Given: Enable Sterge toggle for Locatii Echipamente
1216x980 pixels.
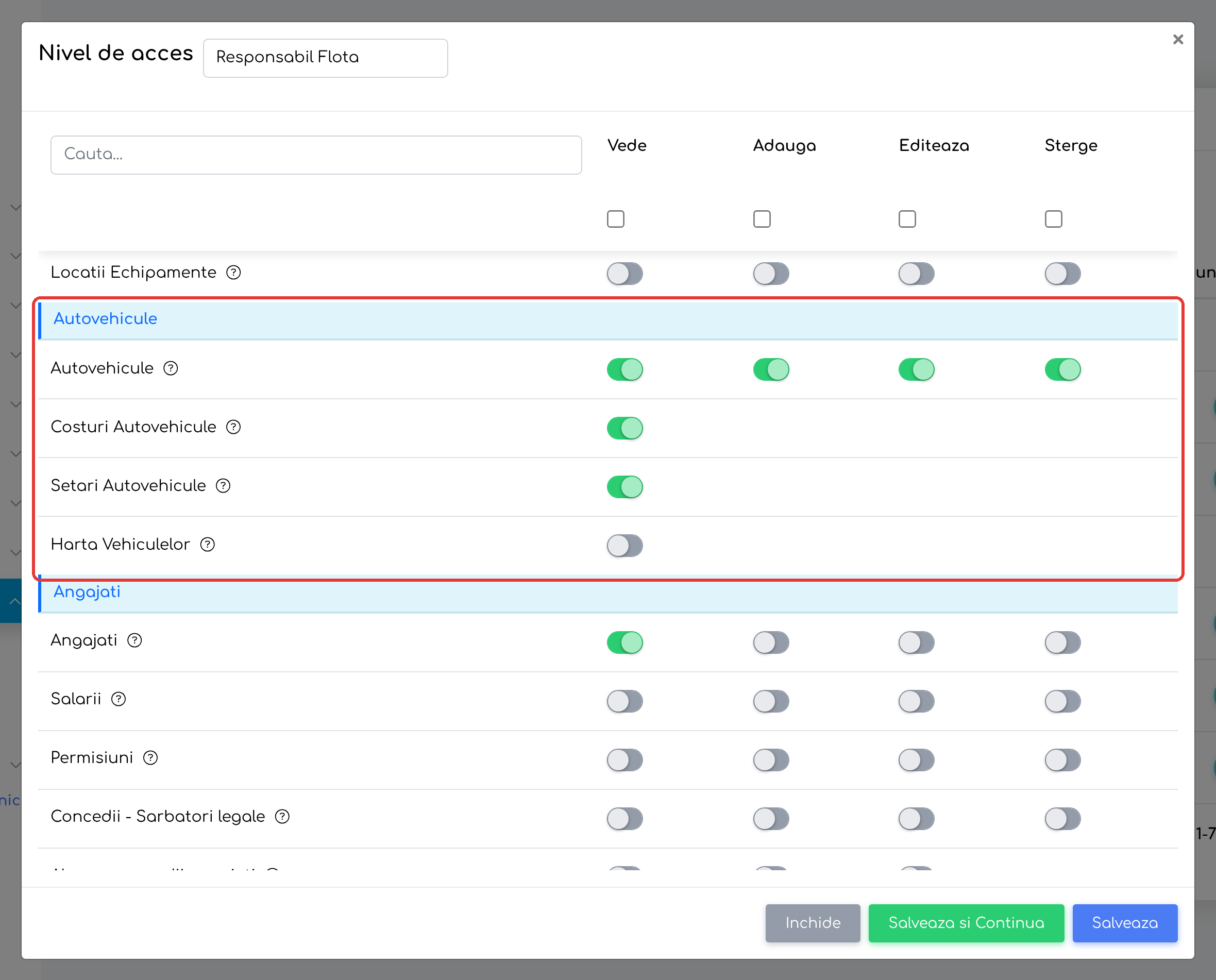Looking at the screenshot, I should [x=1062, y=274].
